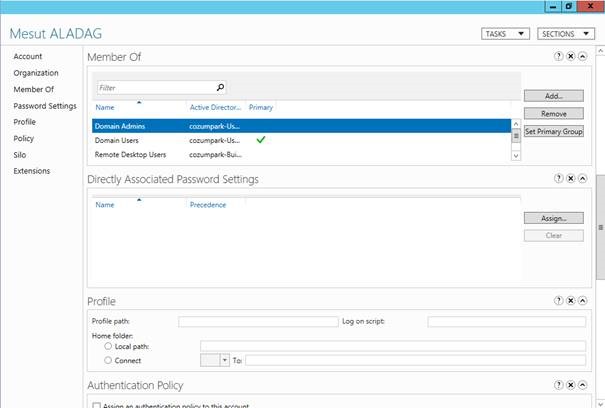Collapse the Profile section
This screenshot has height=408, width=605.
coord(583,300)
